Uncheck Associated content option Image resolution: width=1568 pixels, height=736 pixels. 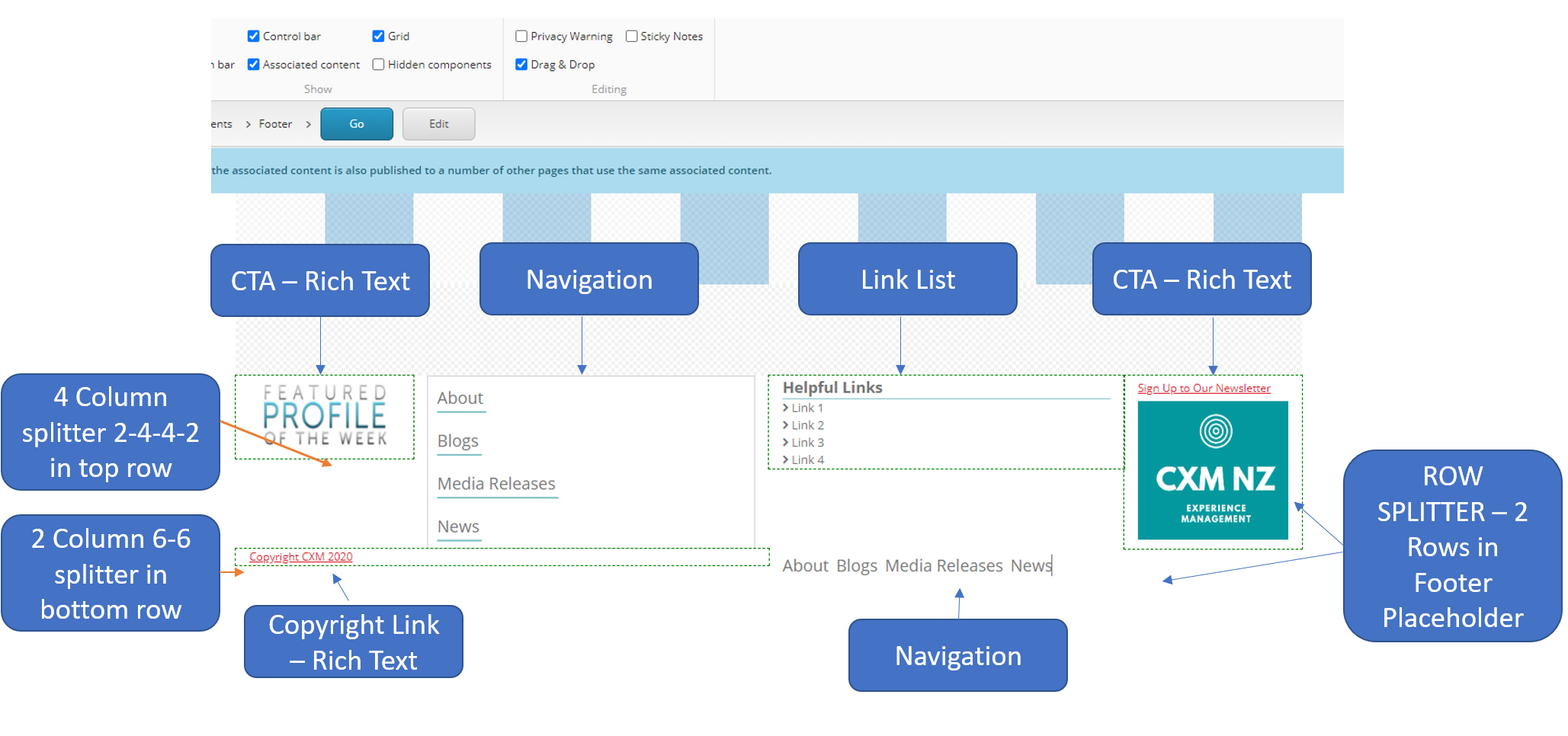pyautogui.click(x=254, y=64)
